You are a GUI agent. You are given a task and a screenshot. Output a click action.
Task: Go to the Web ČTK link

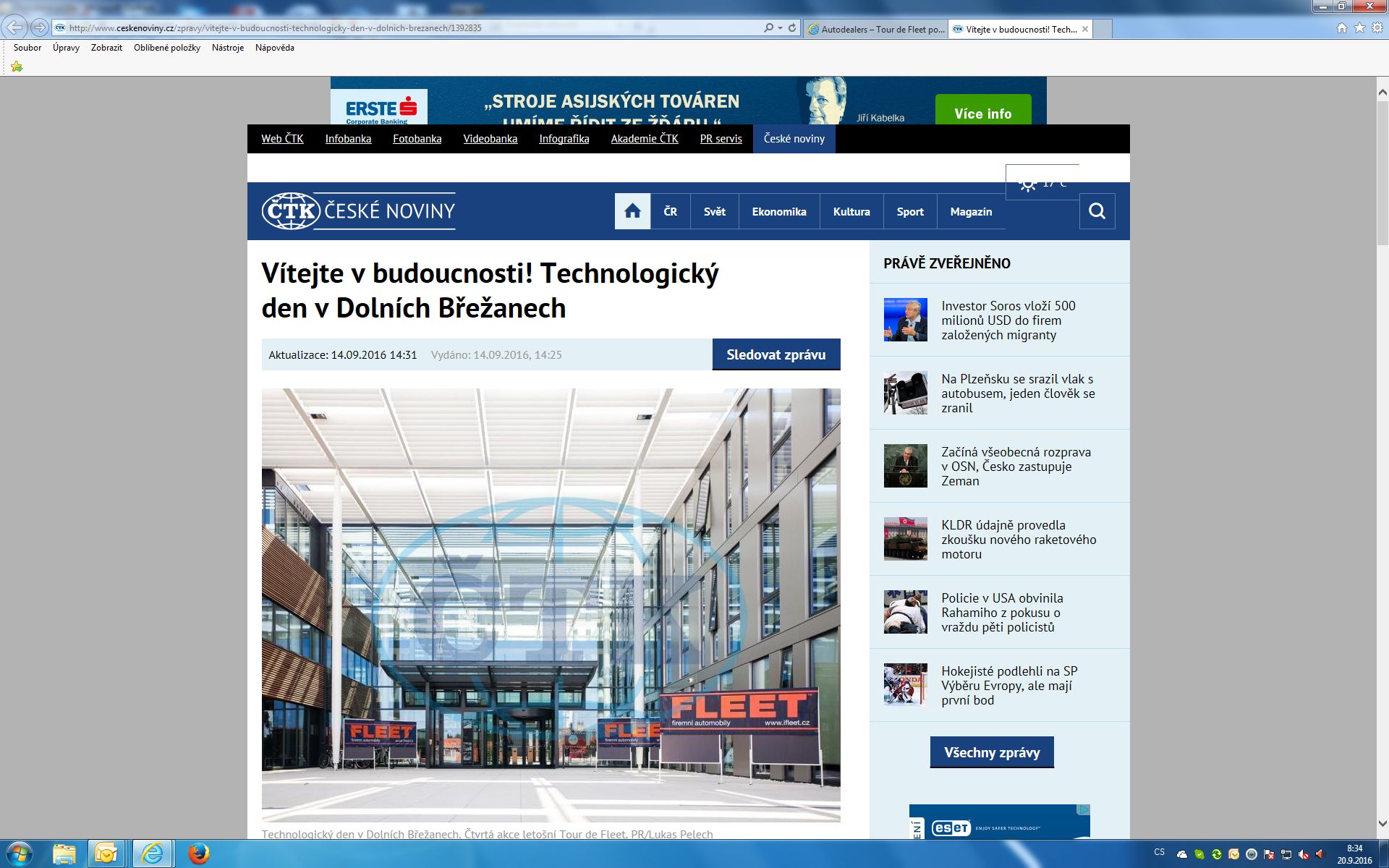[x=282, y=139]
